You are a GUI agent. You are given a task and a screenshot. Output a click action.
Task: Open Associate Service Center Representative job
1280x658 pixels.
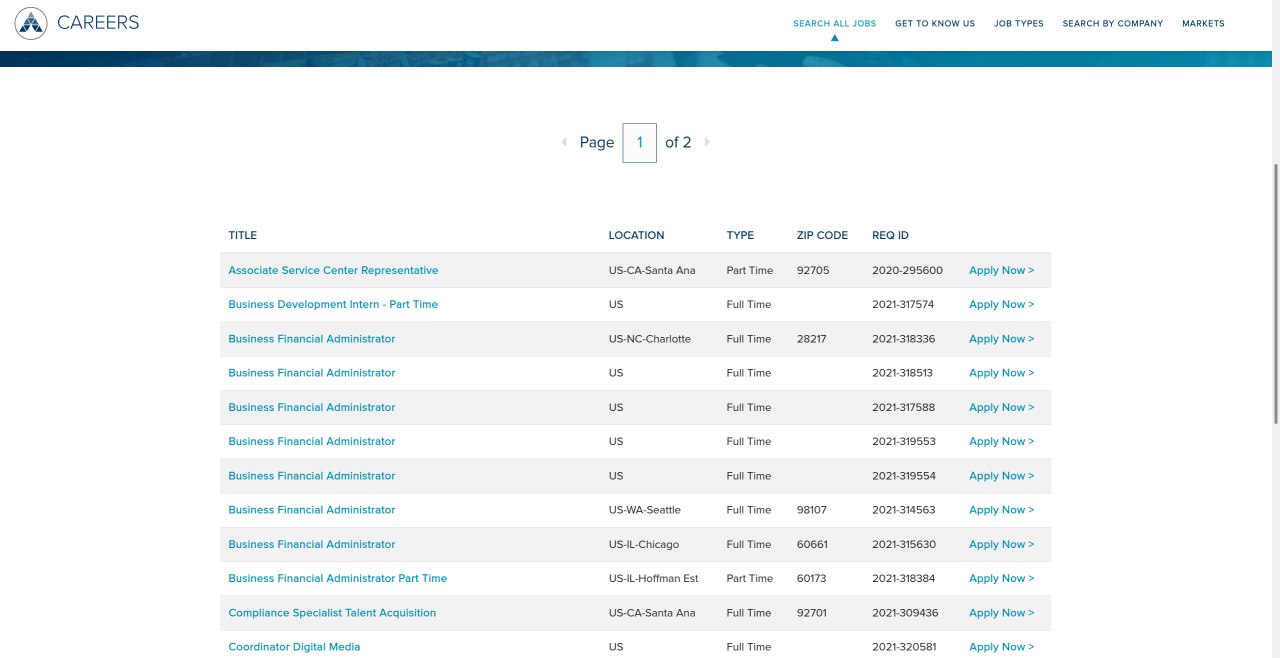(x=333, y=270)
